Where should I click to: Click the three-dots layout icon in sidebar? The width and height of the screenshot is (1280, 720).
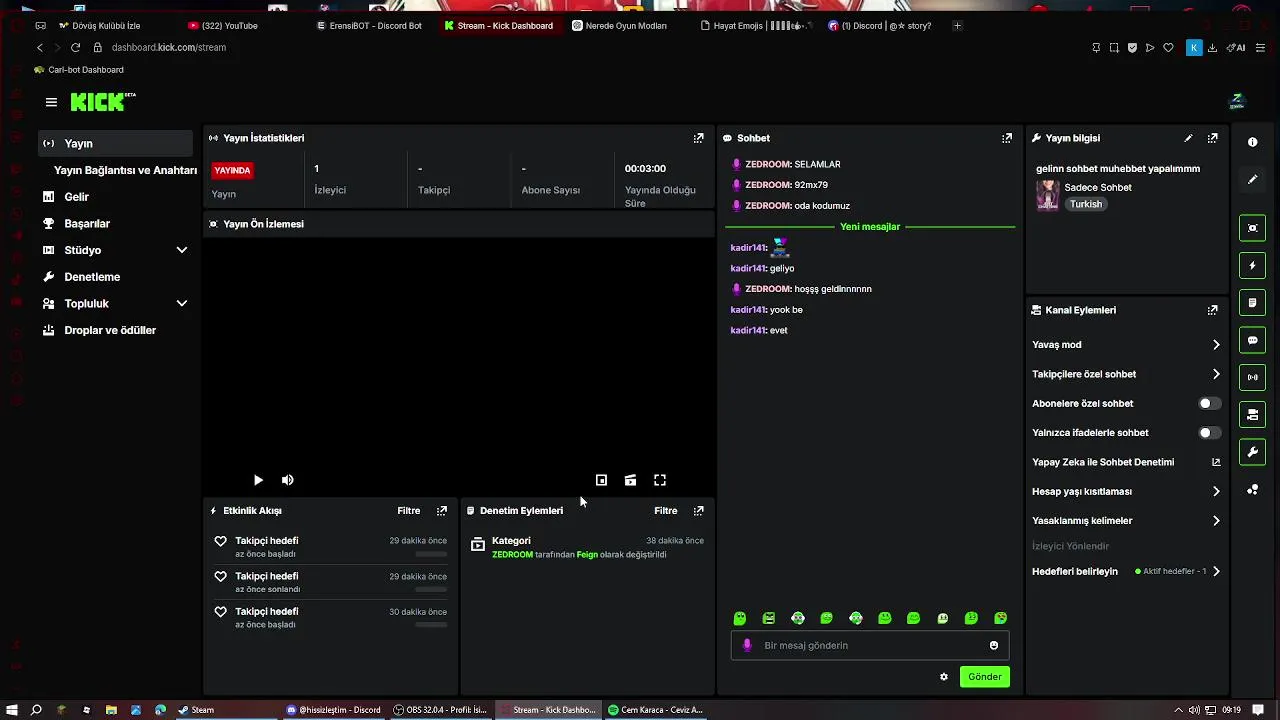click(1253, 490)
